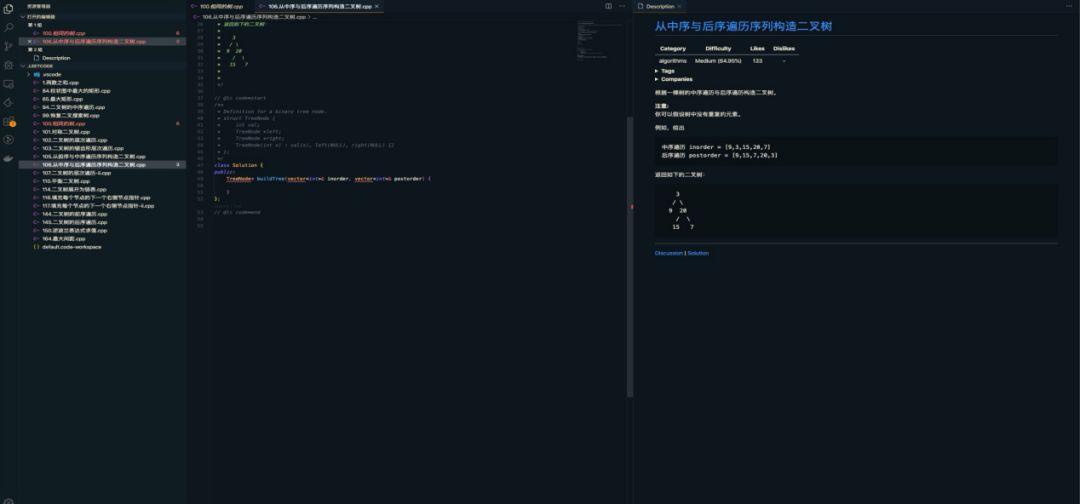
Task: Open default.code-workspace file
Action: click(72, 247)
